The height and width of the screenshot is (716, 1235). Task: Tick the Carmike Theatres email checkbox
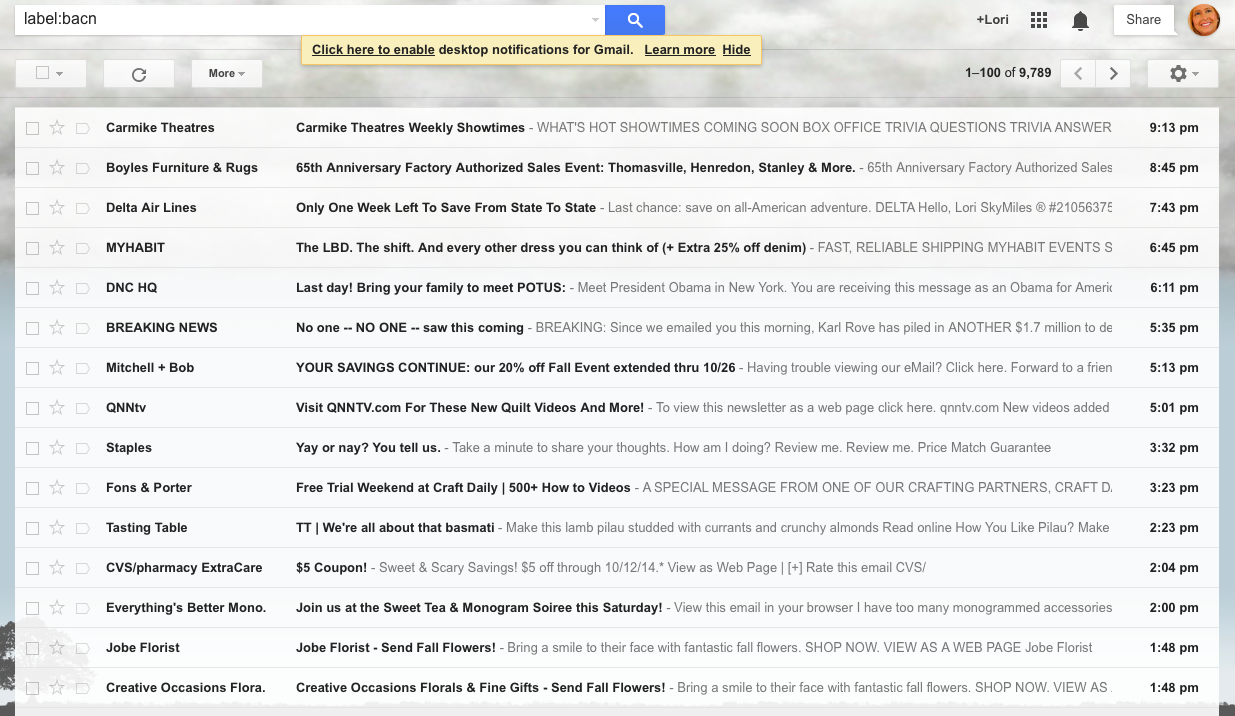tap(32, 128)
